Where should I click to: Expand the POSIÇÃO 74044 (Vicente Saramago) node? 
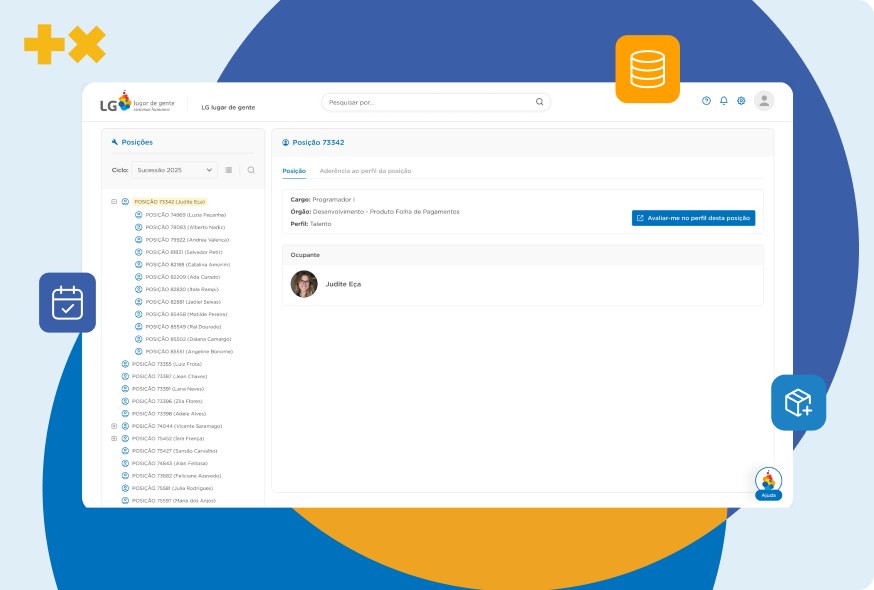point(114,426)
